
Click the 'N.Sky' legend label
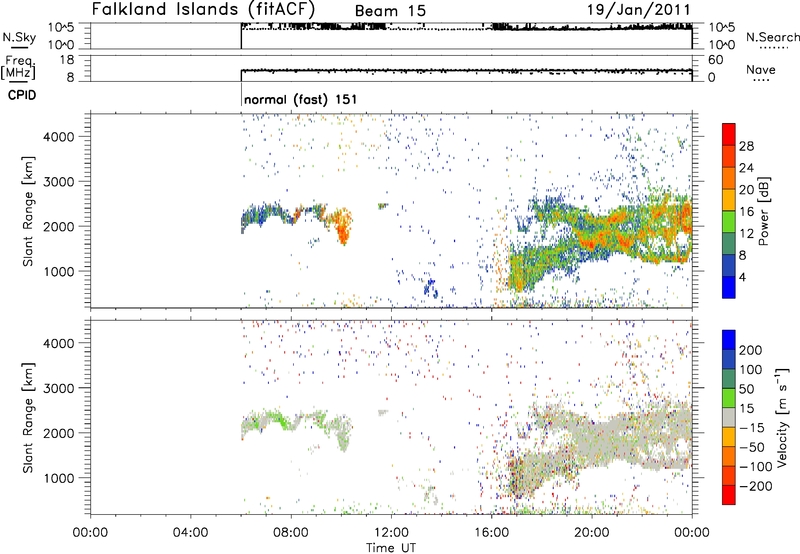click(x=19, y=37)
